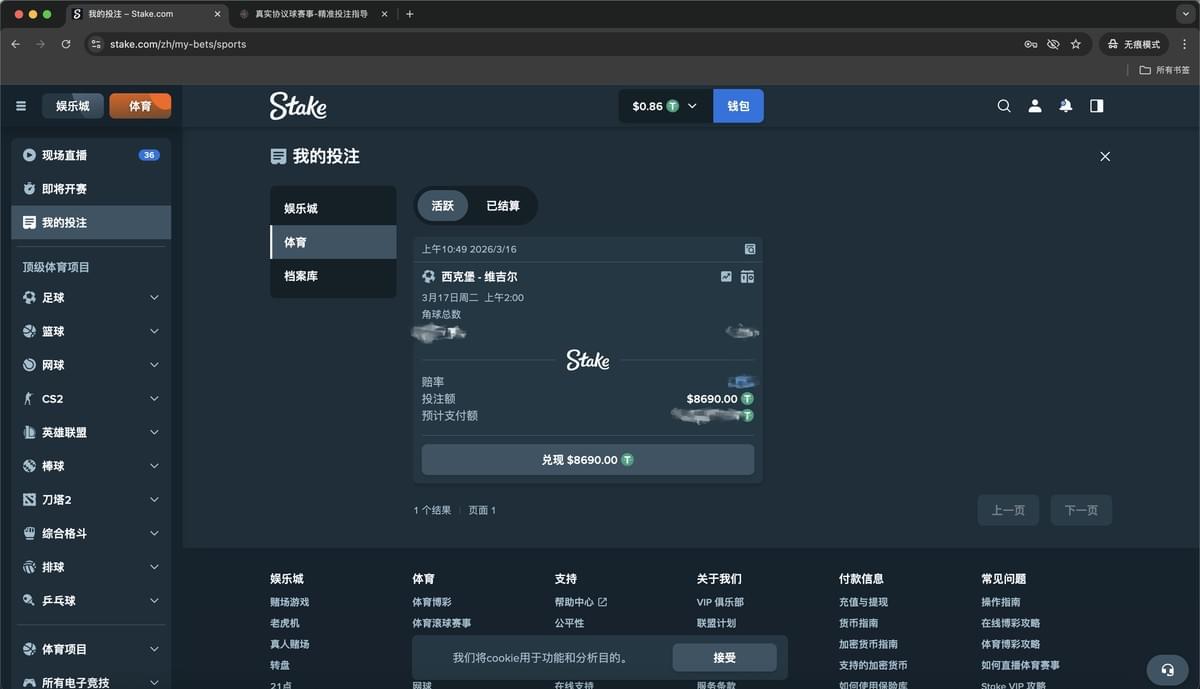Screen dimensions: 1200x689
Task: Switch to the 娱乐城 top toggle
Action: (72, 106)
